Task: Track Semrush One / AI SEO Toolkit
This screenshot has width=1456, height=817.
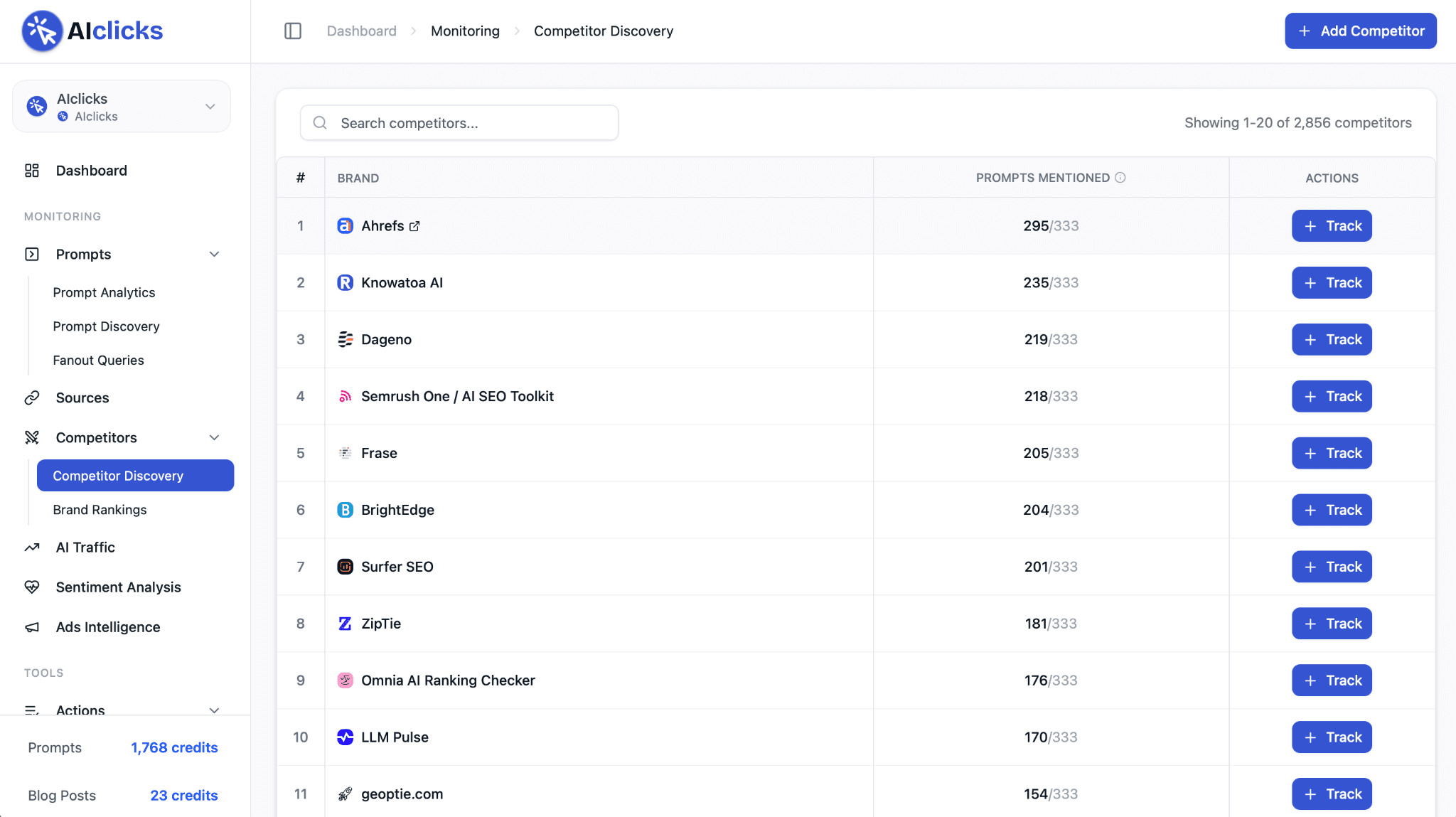Action: (x=1332, y=396)
